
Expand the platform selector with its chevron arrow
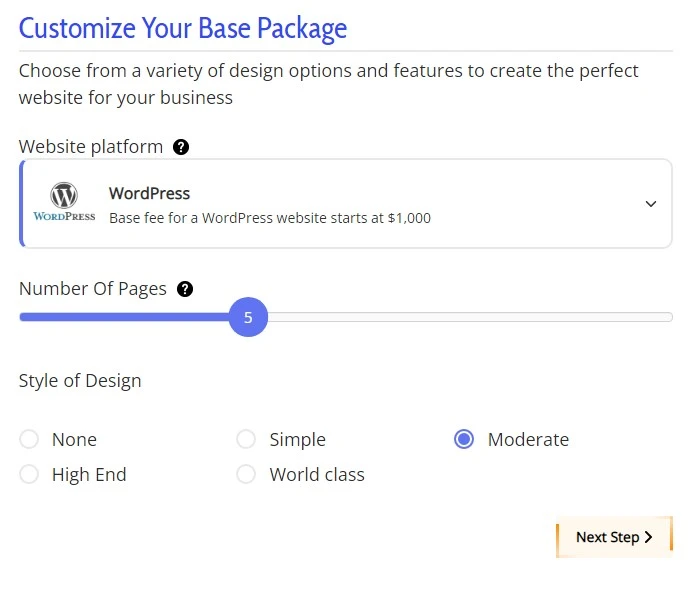(x=651, y=204)
